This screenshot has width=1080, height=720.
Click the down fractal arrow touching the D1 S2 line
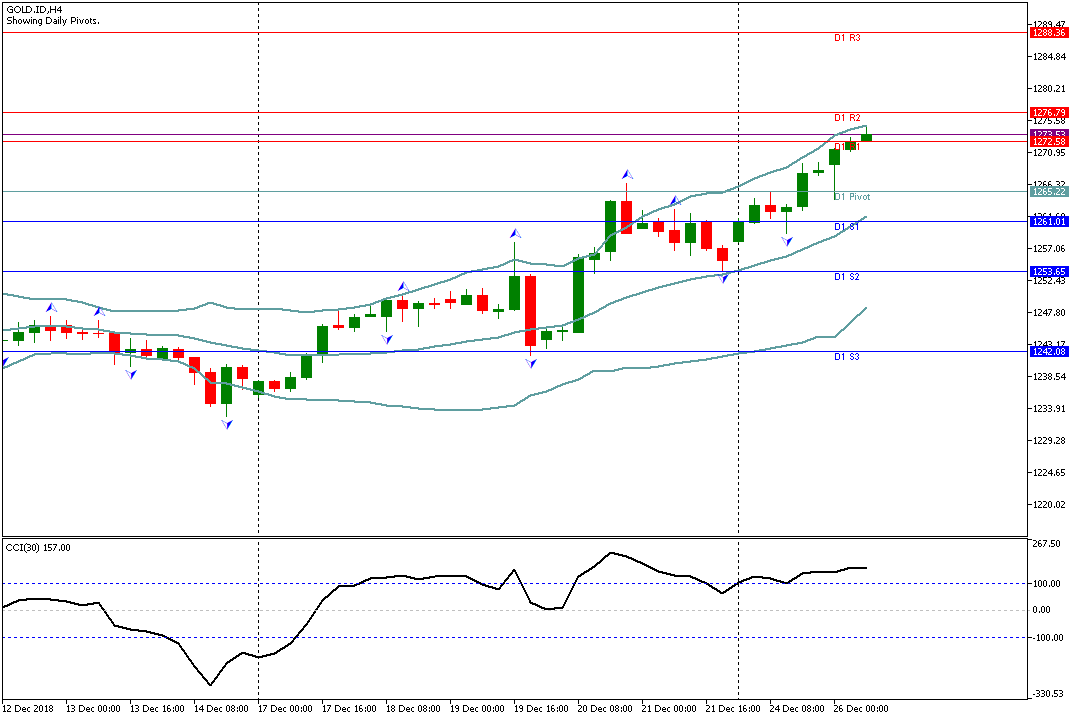point(724,276)
